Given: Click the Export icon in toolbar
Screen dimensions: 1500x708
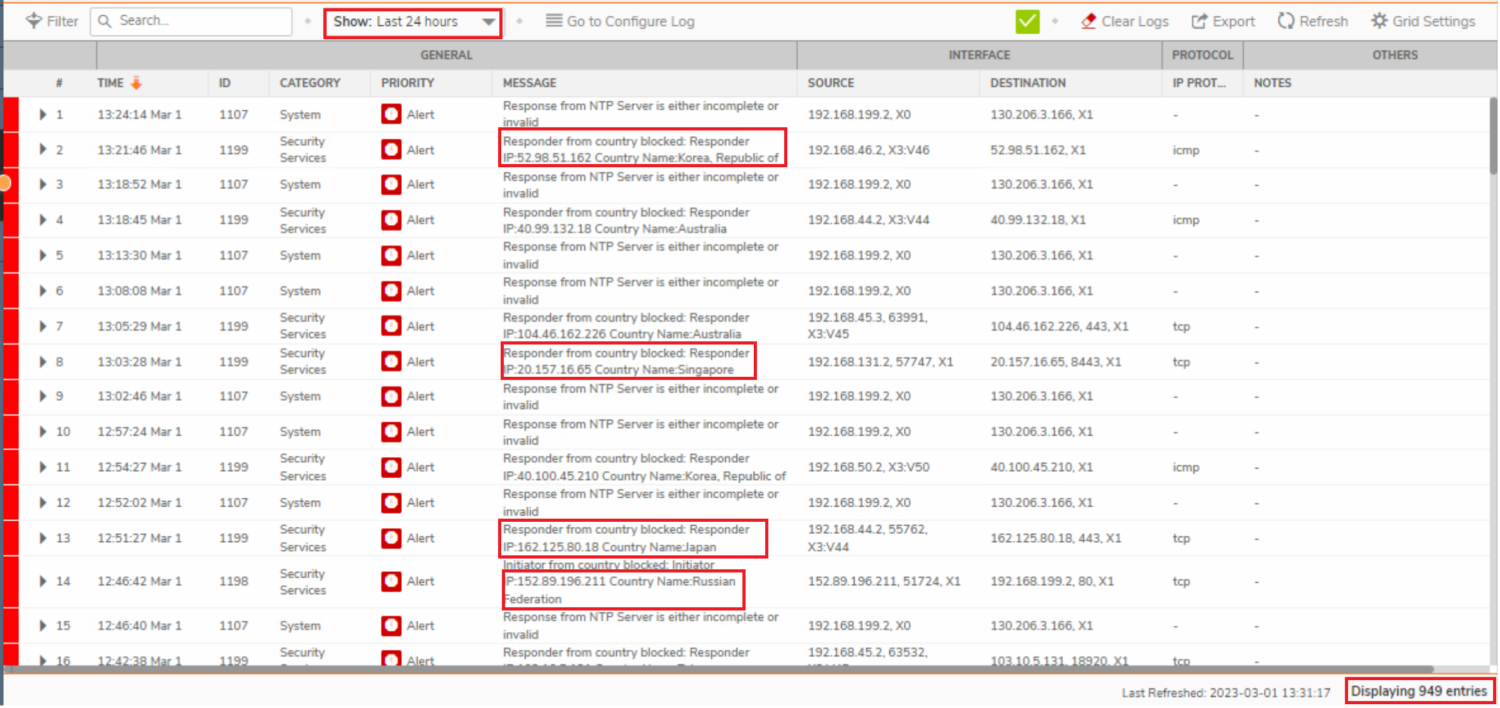Looking at the screenshot, I should (x=1200, y=21).
